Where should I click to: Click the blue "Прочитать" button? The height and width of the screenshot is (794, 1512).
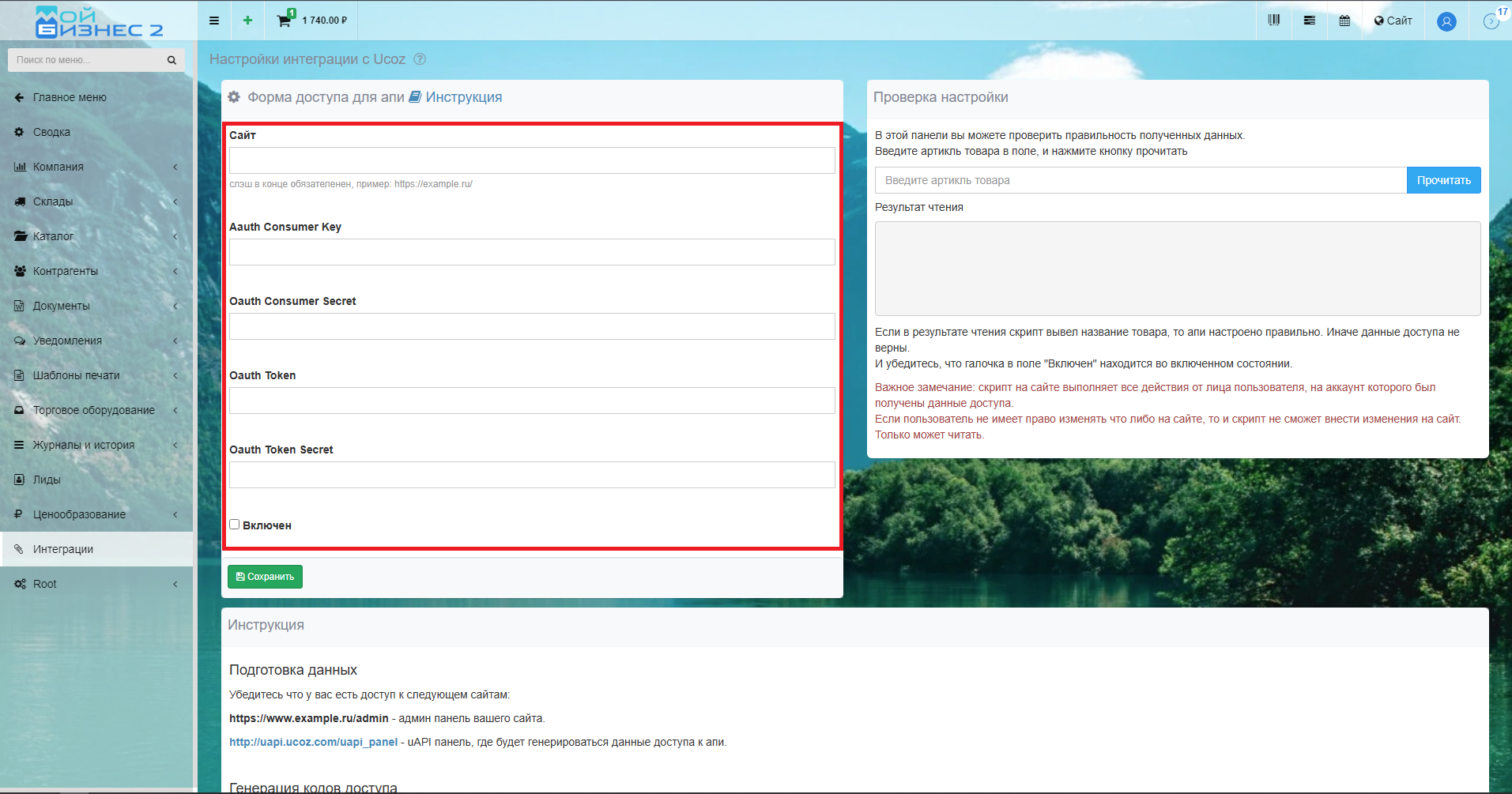pyautogui.click(x=1443, y=180)
